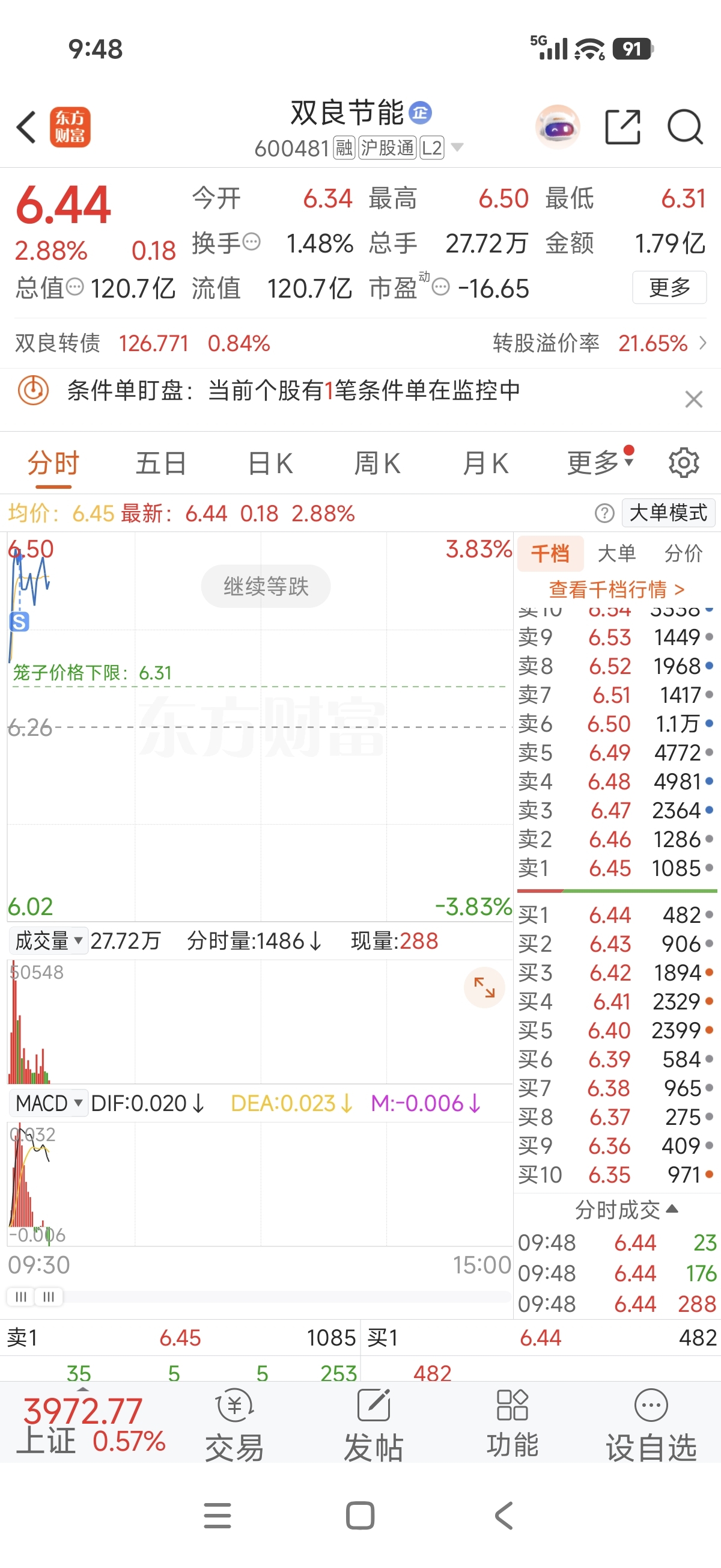The width and height of the screenshot is (721, 1568).
Task: Tap the 条件单盯盘 clock icon
Action: tap(34, 390)
